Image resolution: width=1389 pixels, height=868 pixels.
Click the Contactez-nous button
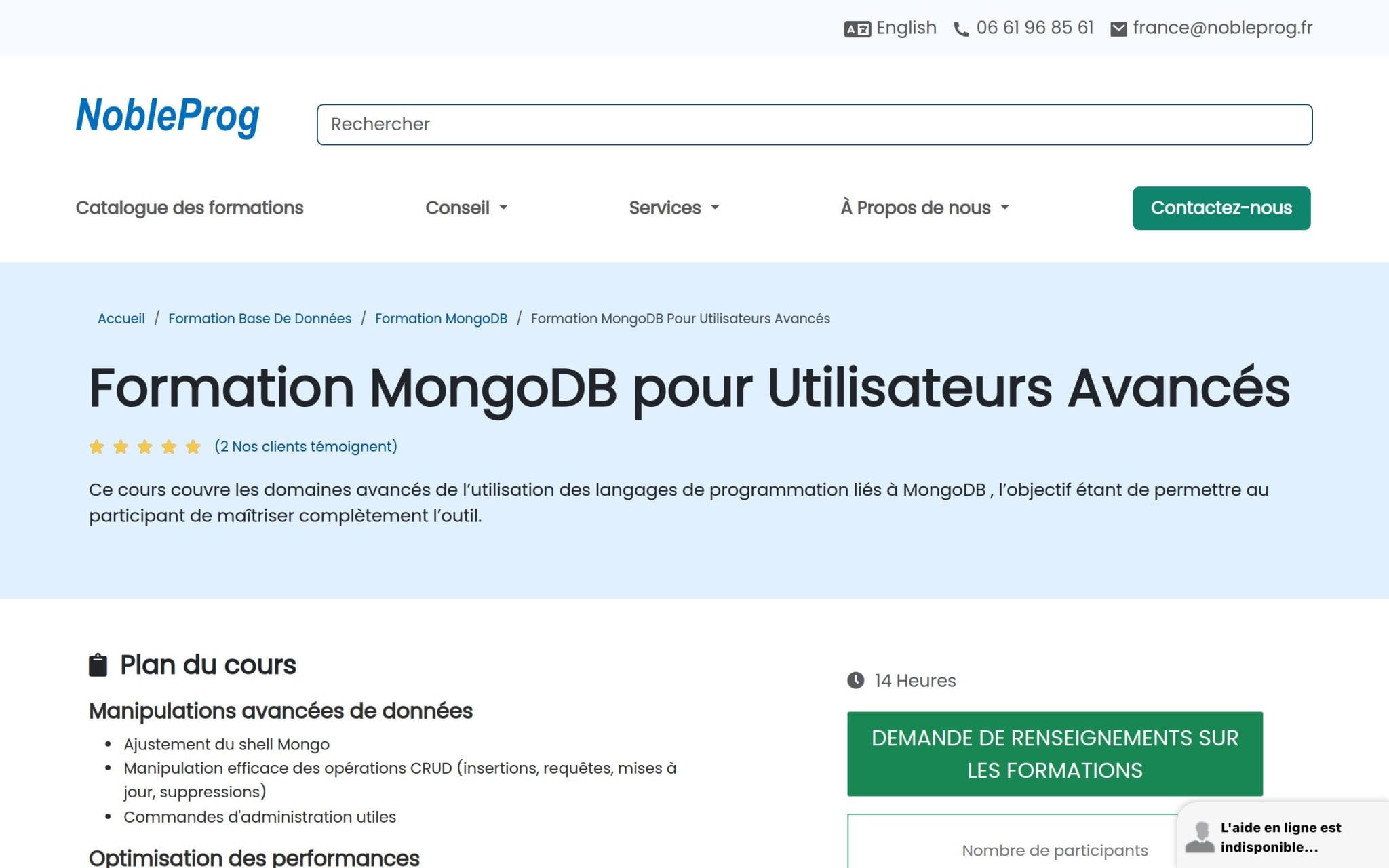click(1221, 208)
